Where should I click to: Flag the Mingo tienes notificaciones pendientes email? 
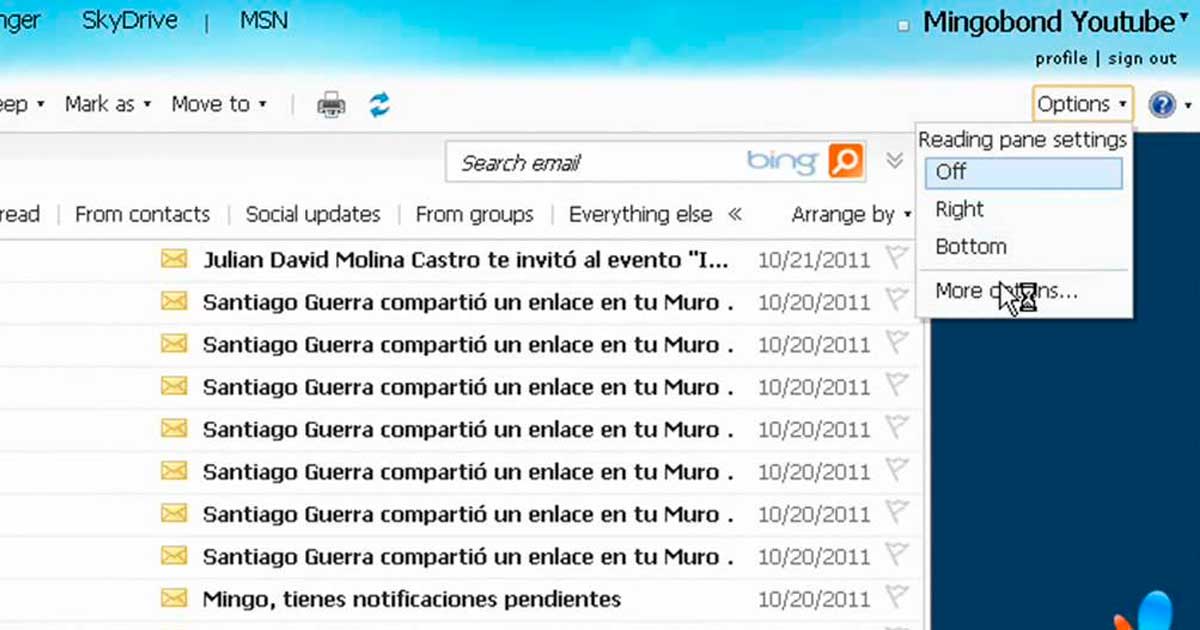(897, 597)
